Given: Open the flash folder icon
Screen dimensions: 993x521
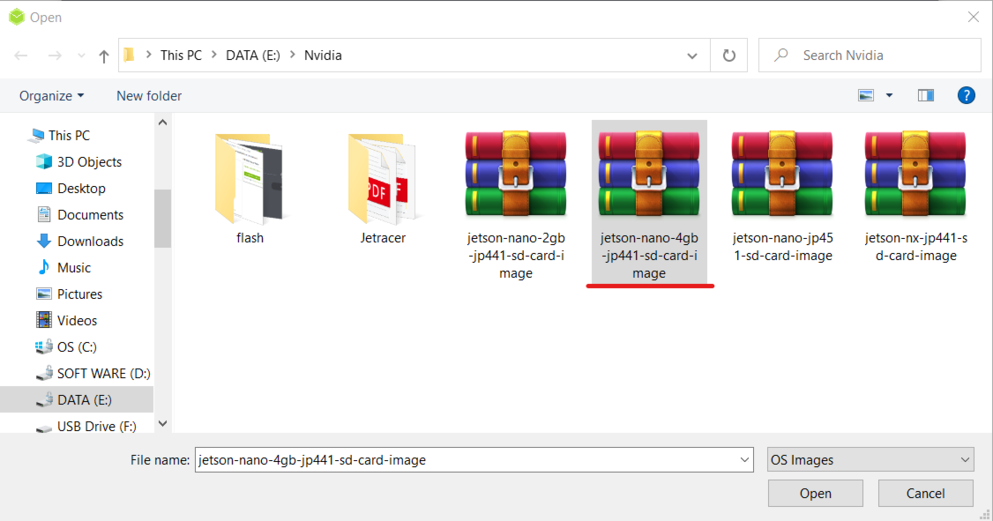Looking at the screenshot, I should pyautogui.click(x=249, y=179).
